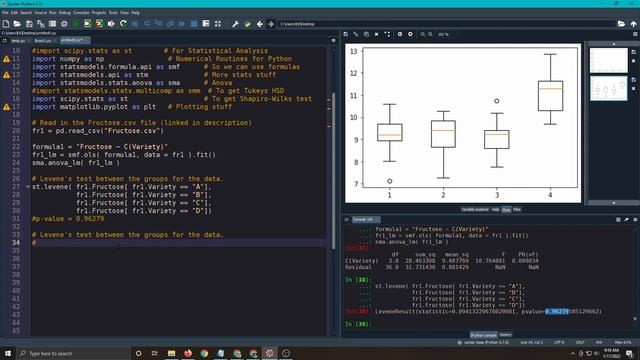Viewport: 640px width, 360px height.
Task: Open Firefox from the taskbar
Action: (x=188, y=353)
